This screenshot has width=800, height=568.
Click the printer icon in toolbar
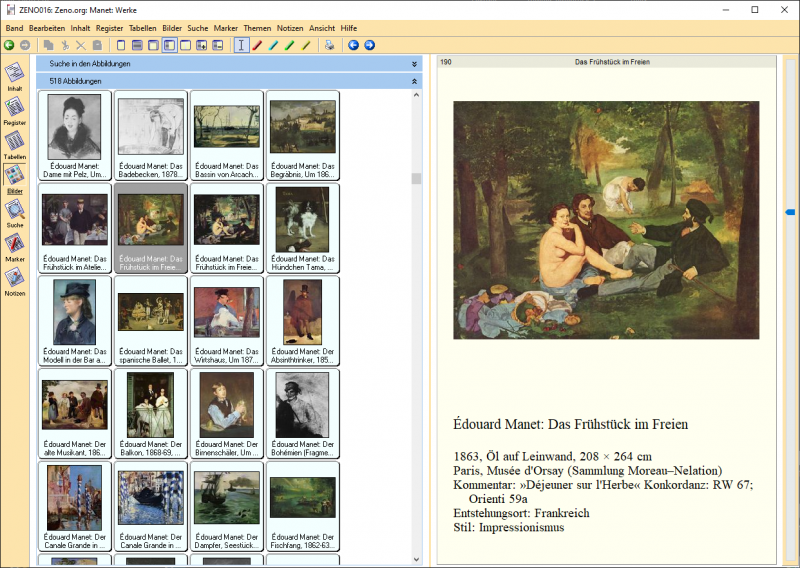[329, 45]
